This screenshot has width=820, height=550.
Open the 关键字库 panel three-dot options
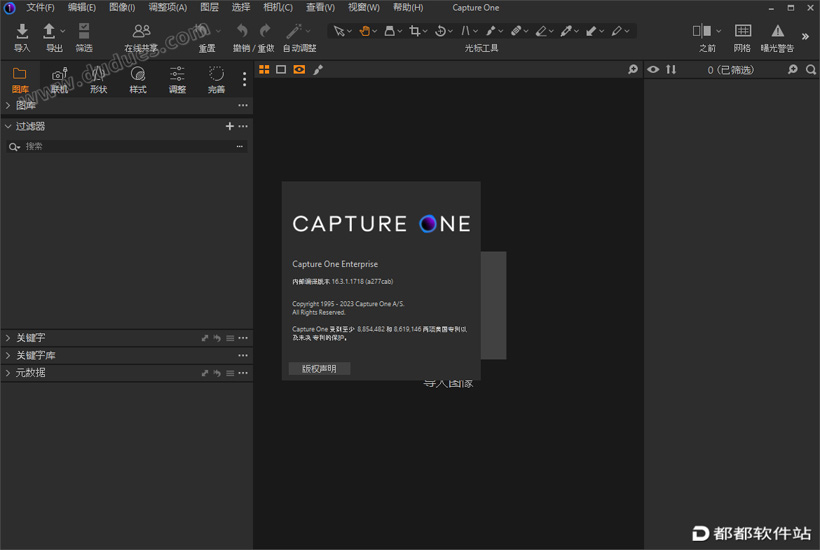point(243,356)
